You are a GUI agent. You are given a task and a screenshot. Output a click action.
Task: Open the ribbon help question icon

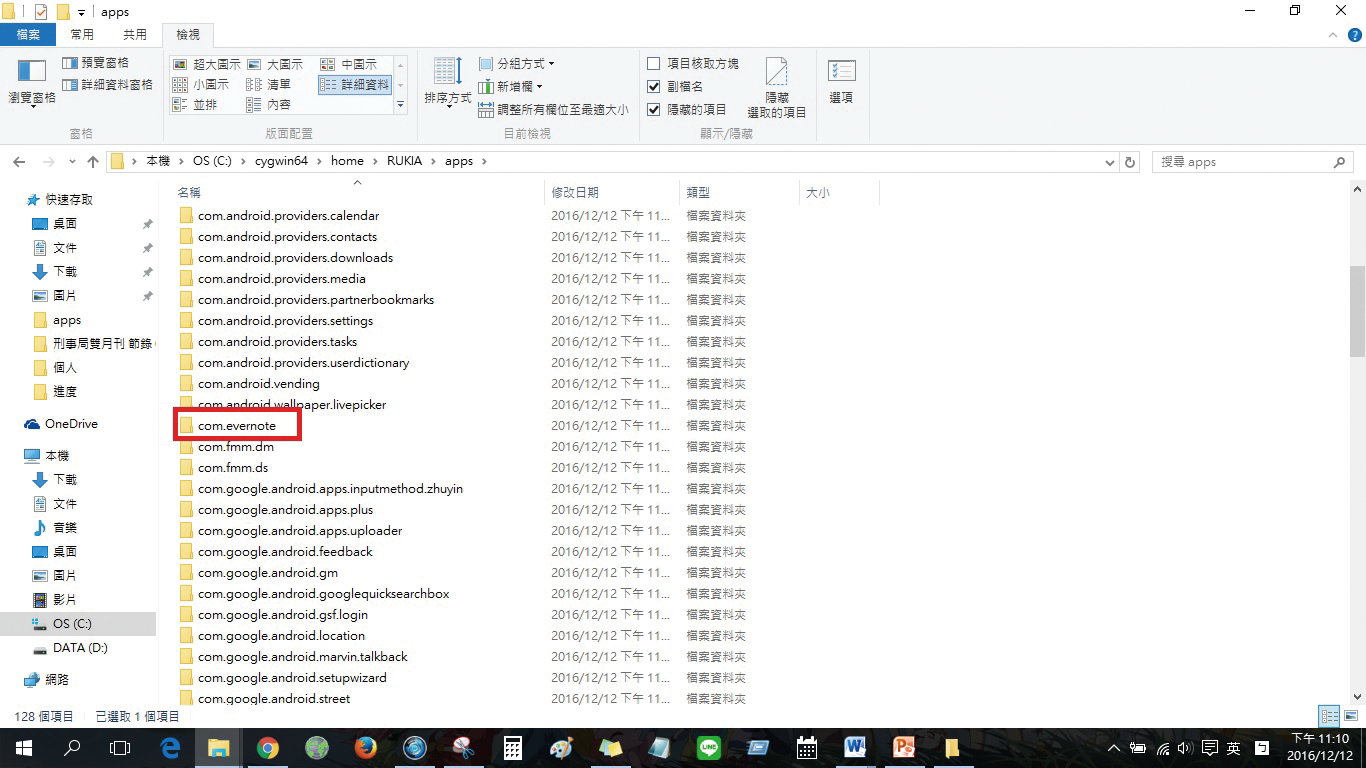point(1355,35)
